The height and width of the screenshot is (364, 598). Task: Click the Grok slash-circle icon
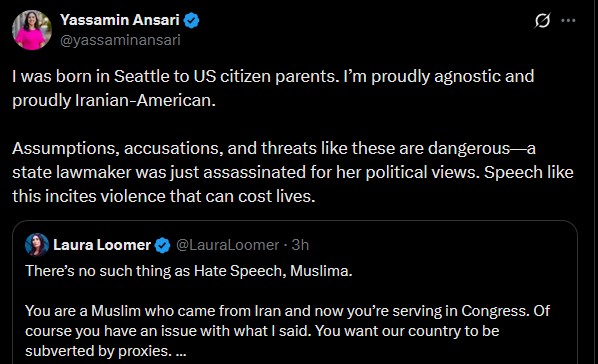[542, 21]
